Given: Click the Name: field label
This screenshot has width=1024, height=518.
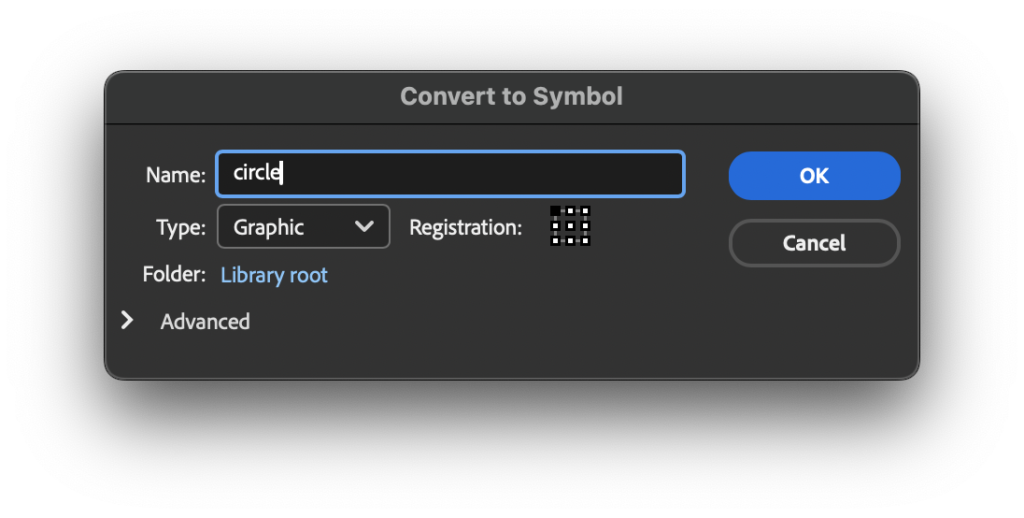Looking at the screenshot, I should point(175,175).
